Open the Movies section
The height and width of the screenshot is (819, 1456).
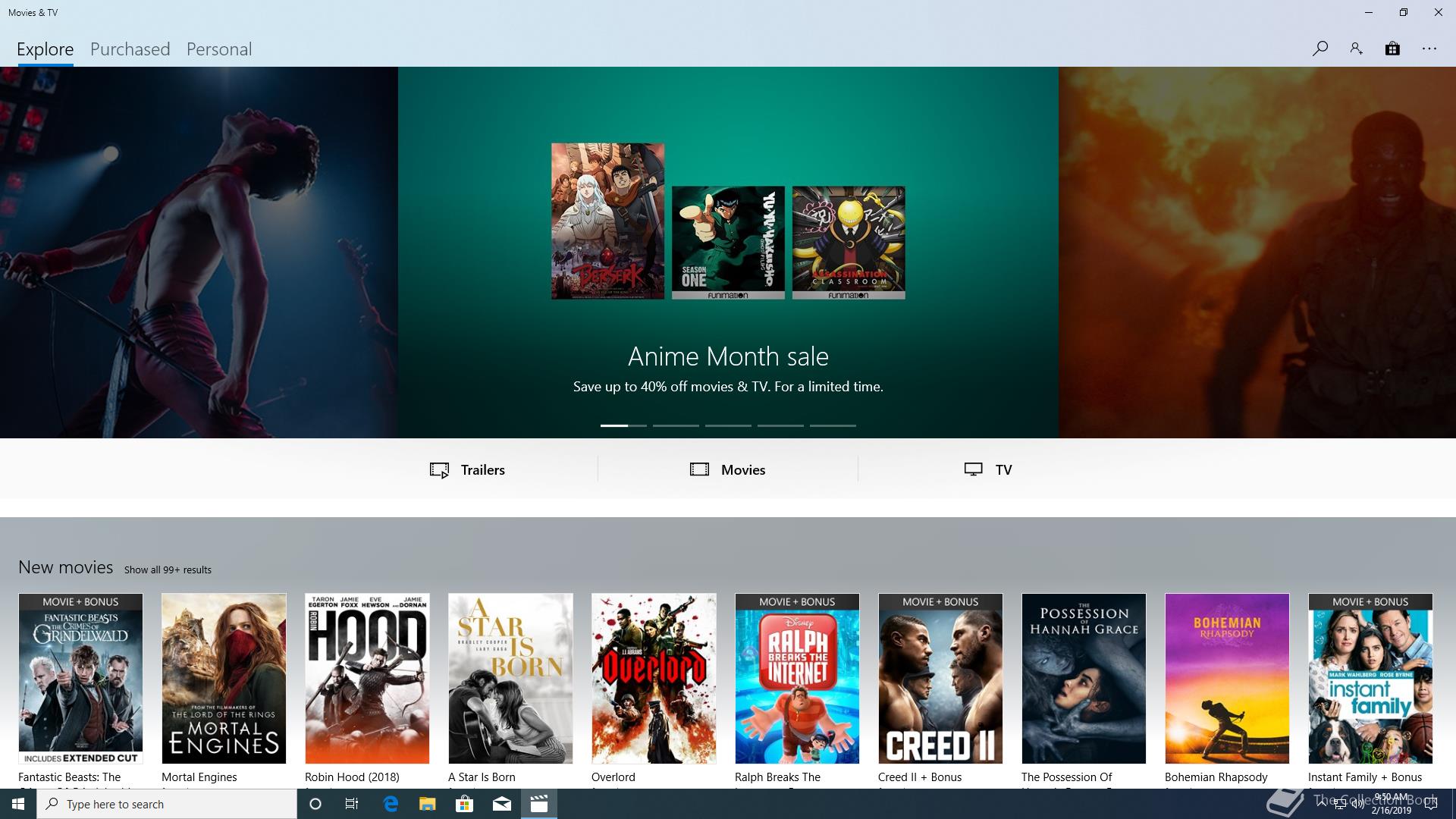(728, 469)
